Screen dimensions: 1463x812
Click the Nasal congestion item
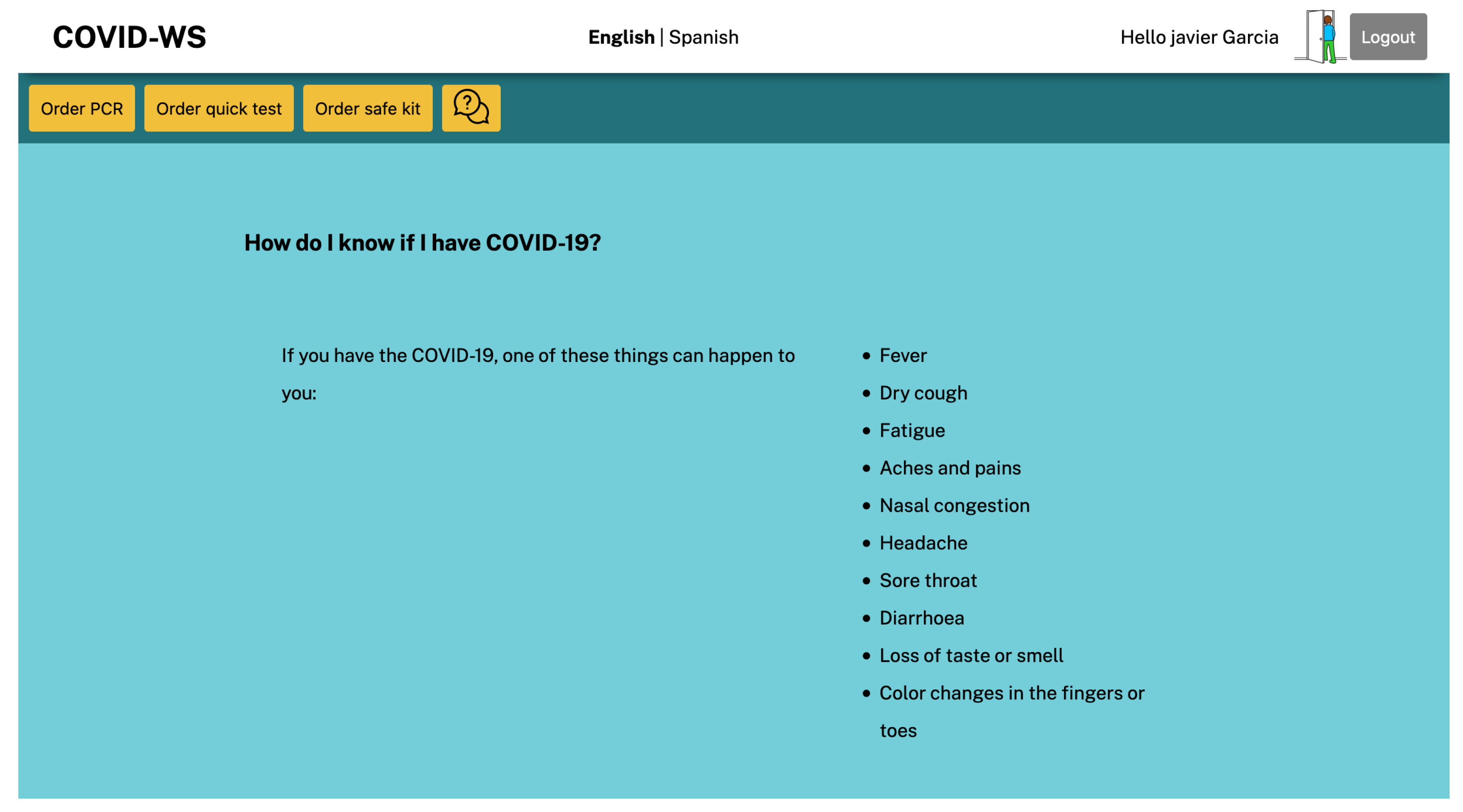click(x=954, y=505)
